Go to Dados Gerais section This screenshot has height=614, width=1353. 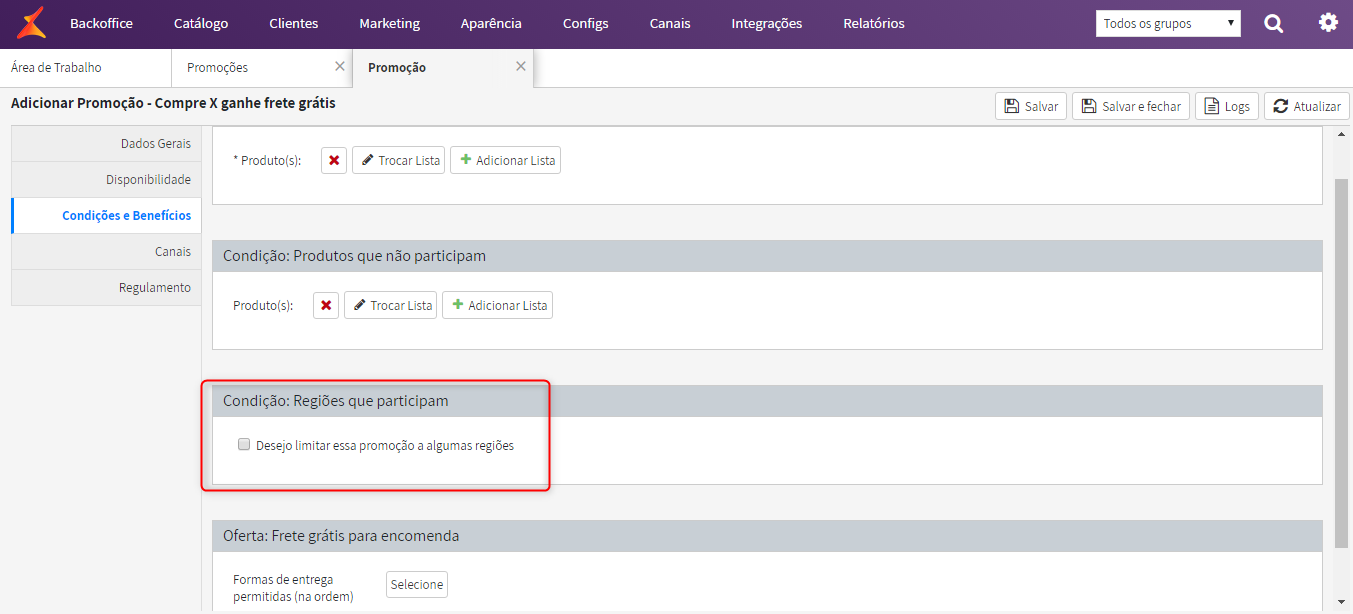[106, 143]
